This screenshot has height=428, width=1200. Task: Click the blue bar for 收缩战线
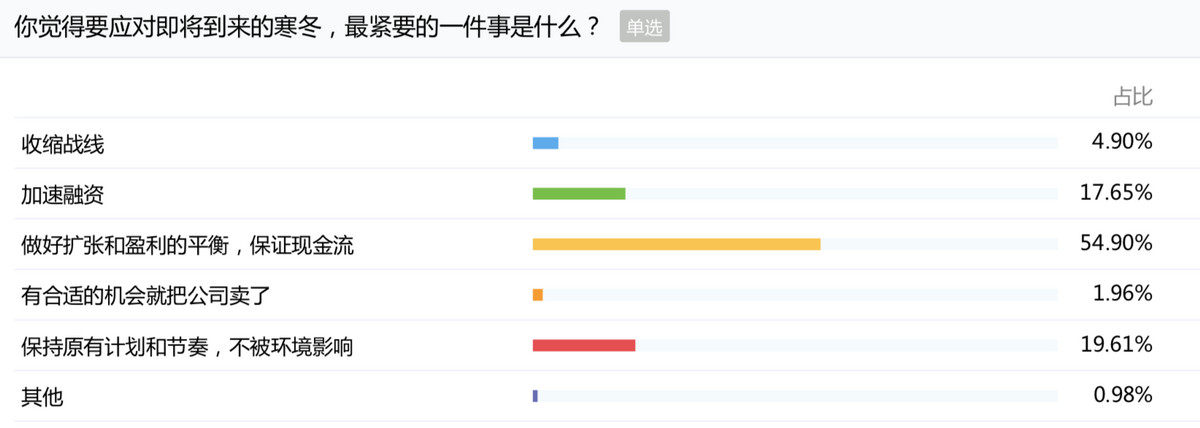545,144
